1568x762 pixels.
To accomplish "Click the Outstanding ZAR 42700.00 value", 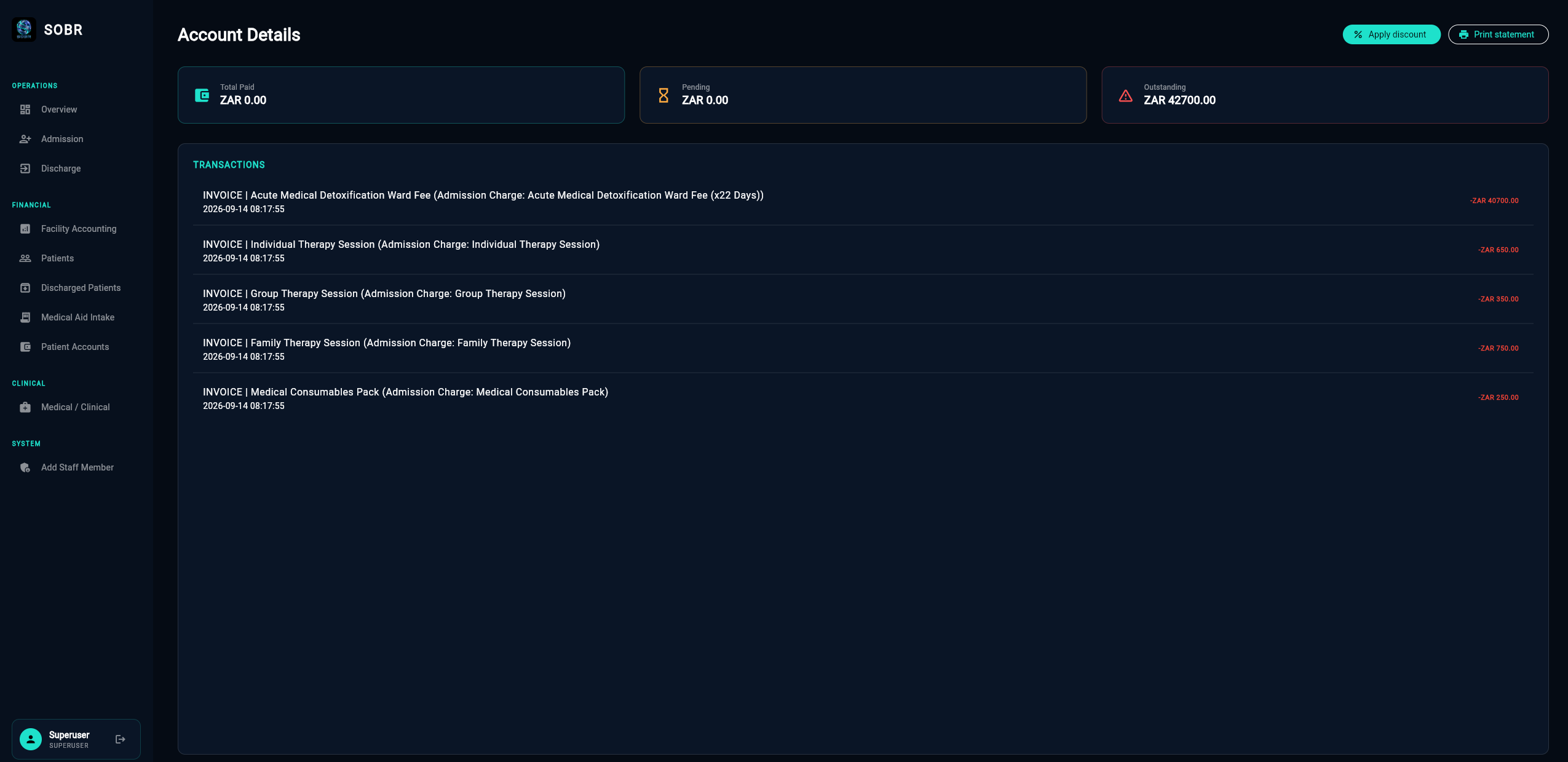I will tap(1179, 100).
